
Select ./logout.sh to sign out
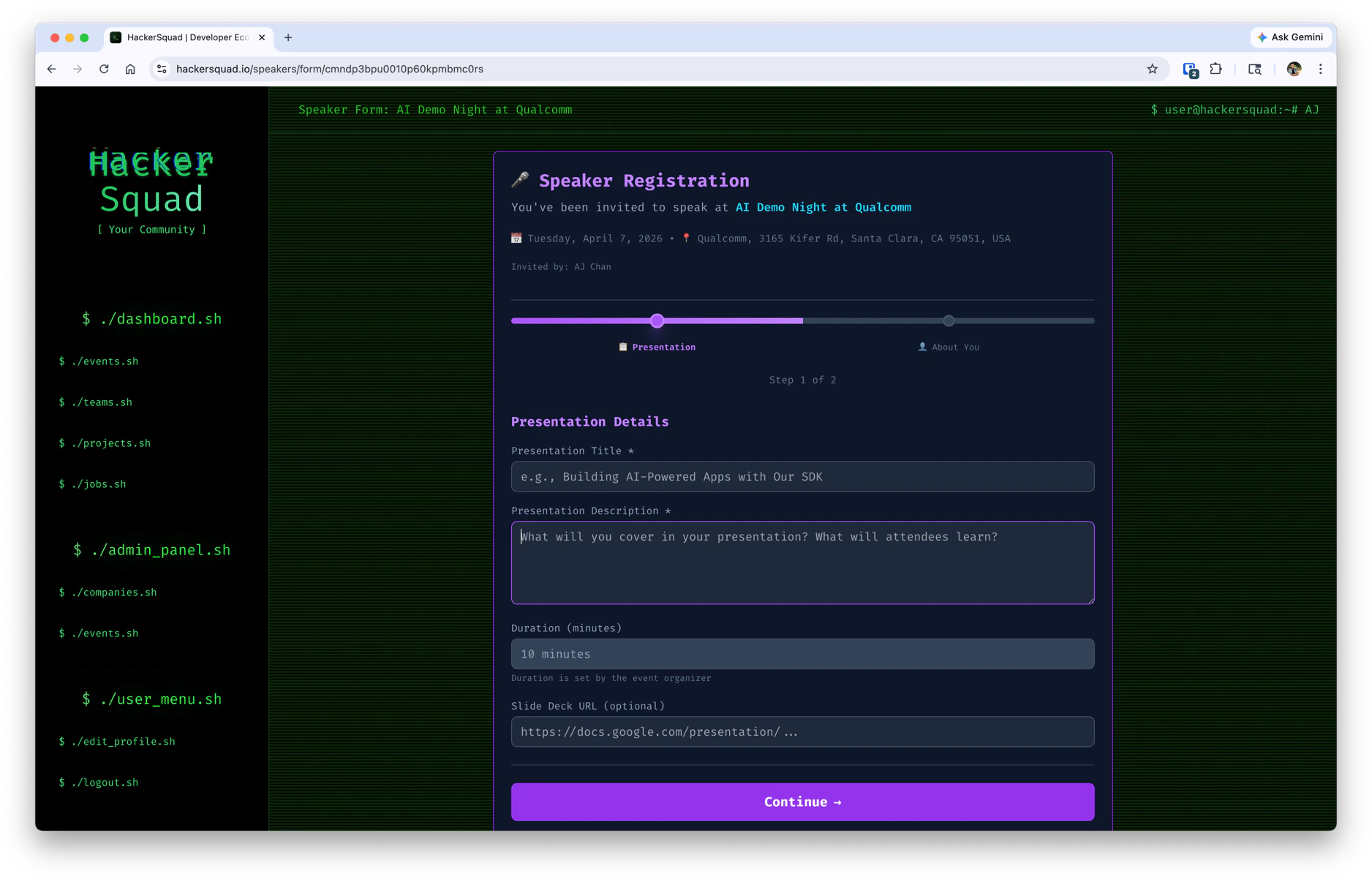coord(98,783)
